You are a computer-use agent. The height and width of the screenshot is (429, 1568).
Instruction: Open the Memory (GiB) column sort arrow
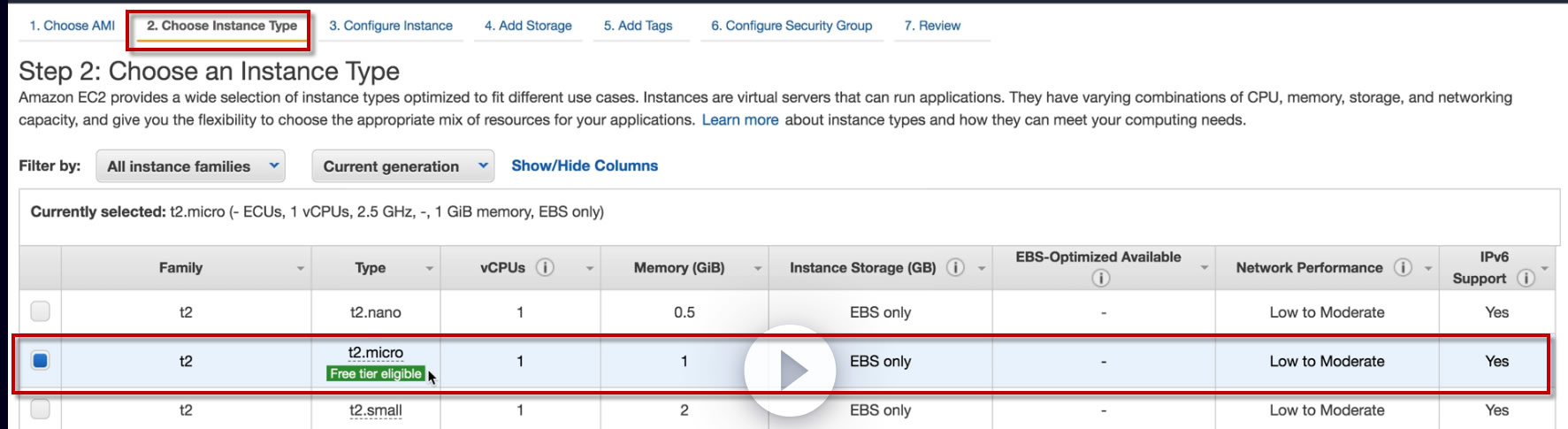[x=758, y=268]
